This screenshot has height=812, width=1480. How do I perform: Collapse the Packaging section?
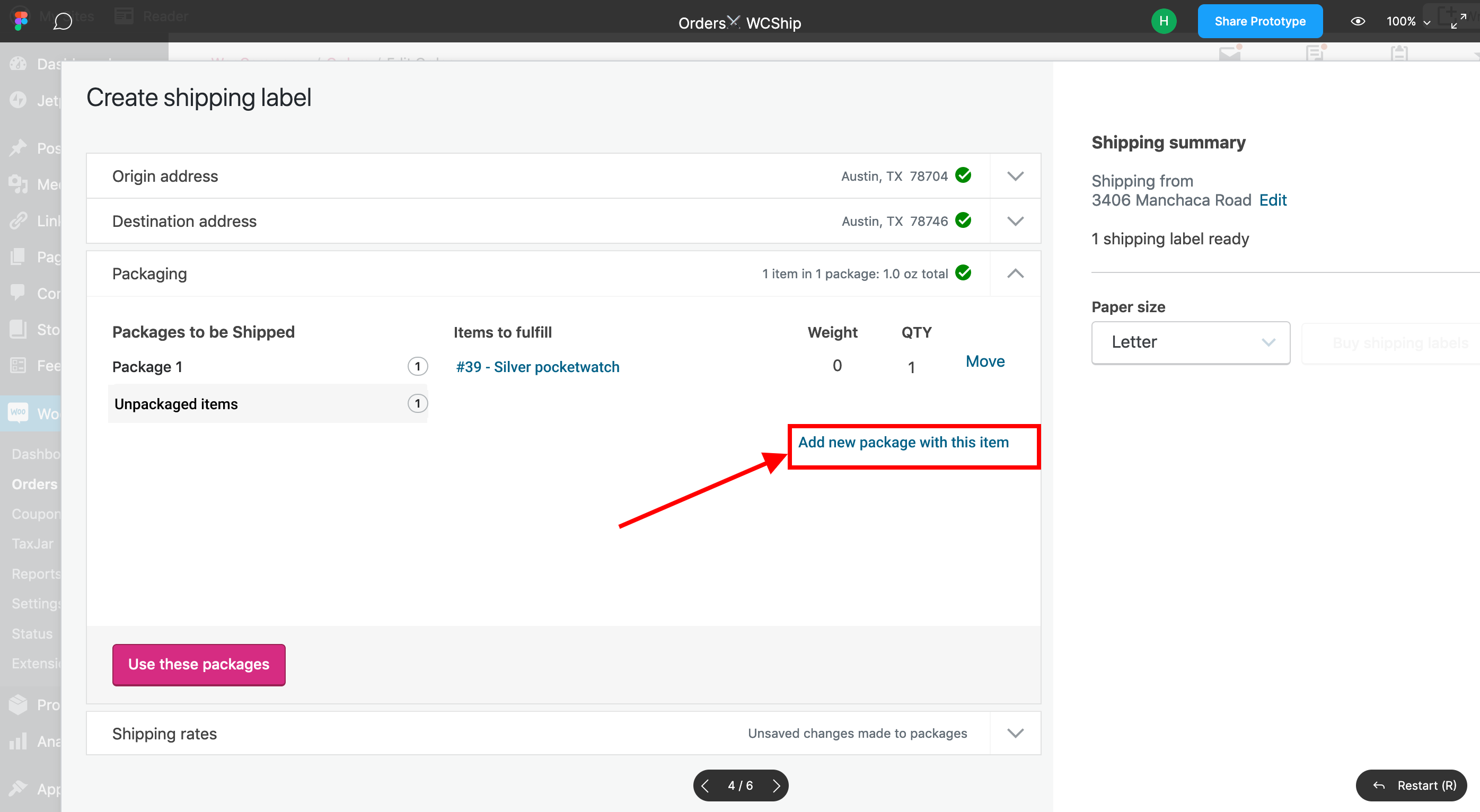coord(1015,273)
